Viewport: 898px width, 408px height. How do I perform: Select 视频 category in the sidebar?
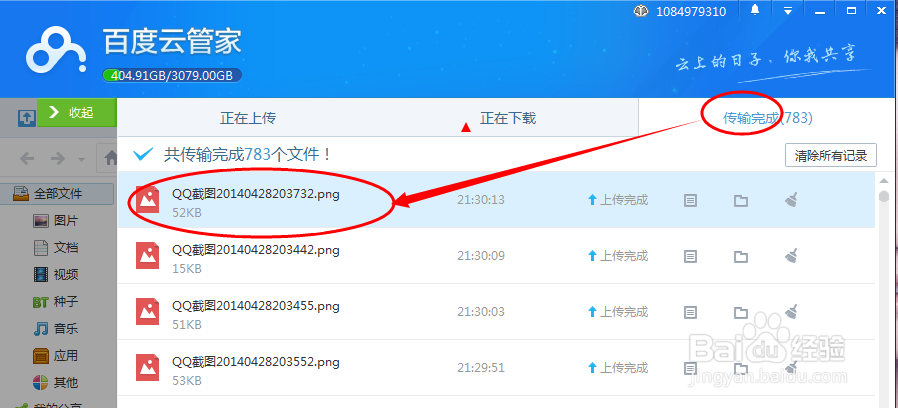click(x=57, y=274)
